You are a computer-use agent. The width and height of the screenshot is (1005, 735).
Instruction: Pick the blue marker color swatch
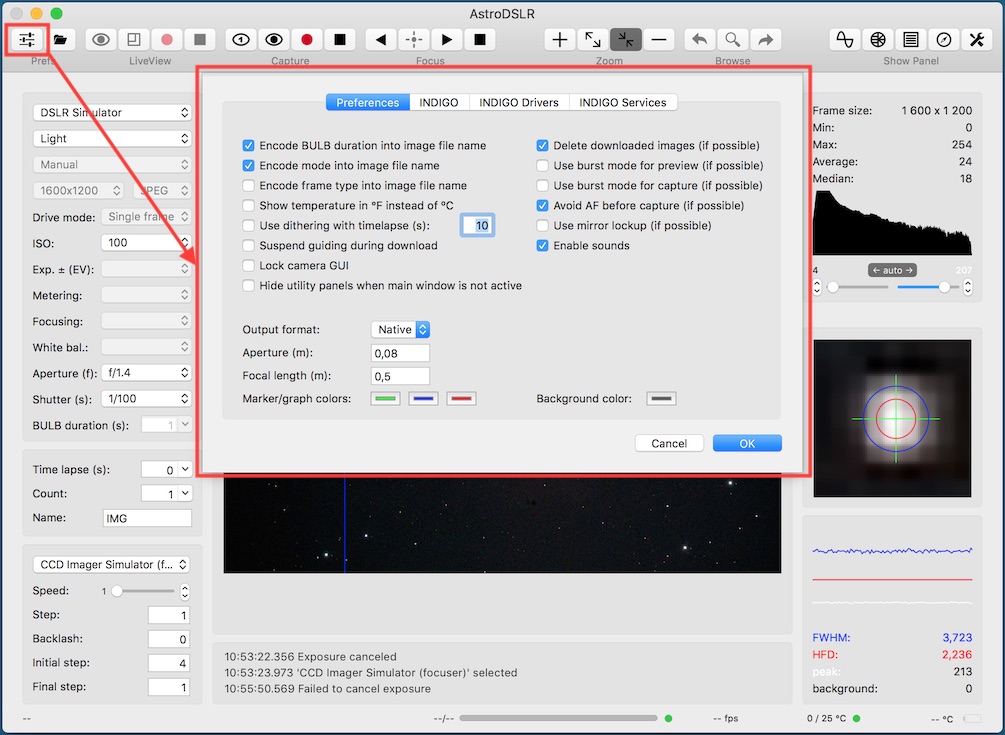424,399
